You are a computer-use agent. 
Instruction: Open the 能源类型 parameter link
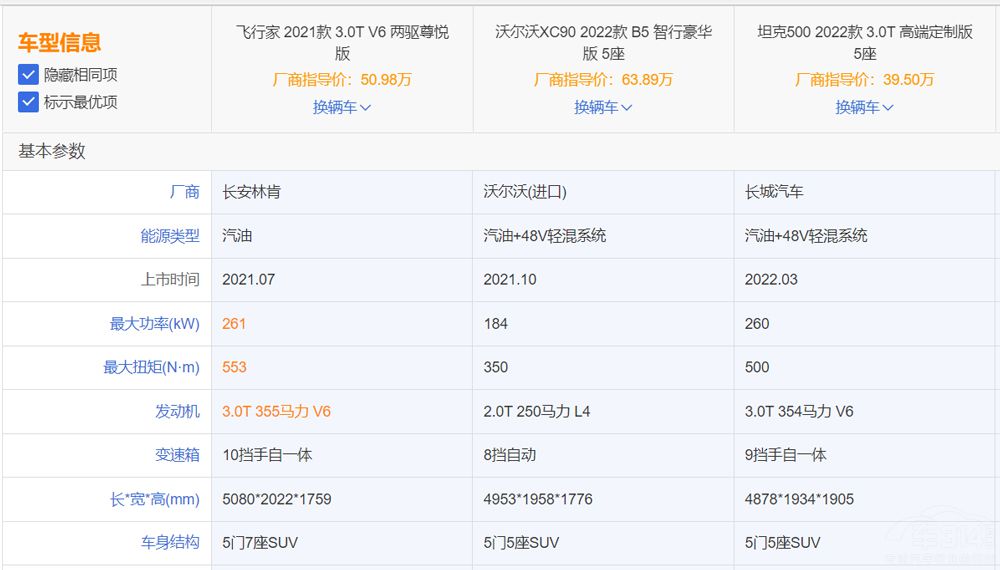click(x=170, y=236)
